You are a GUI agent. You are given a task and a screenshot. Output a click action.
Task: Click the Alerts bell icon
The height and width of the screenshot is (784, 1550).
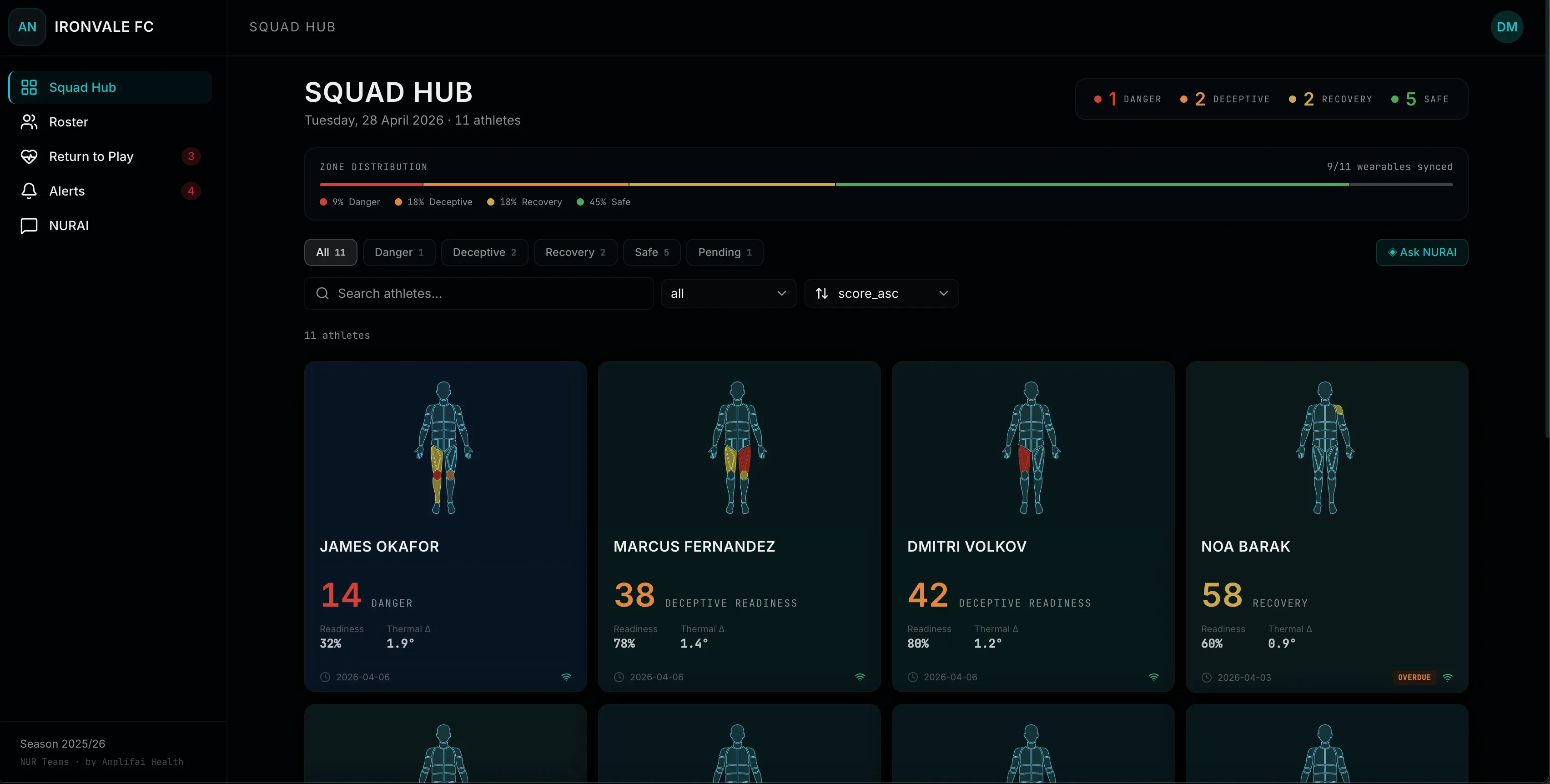tap(29, 191)
